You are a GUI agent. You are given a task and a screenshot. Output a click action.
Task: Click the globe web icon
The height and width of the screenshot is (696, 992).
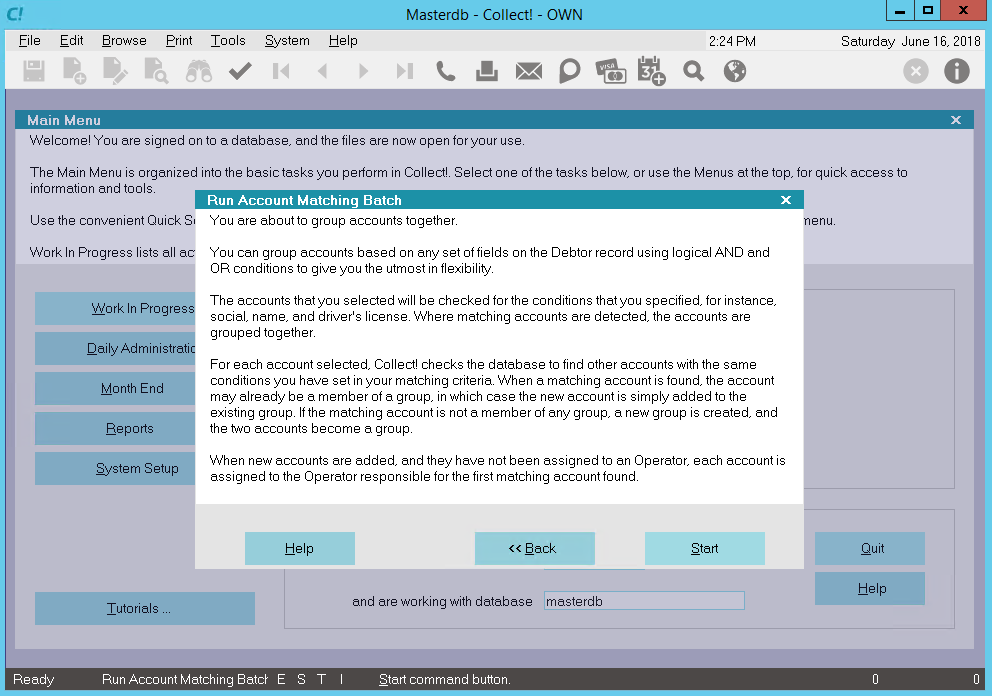point(735,71)
